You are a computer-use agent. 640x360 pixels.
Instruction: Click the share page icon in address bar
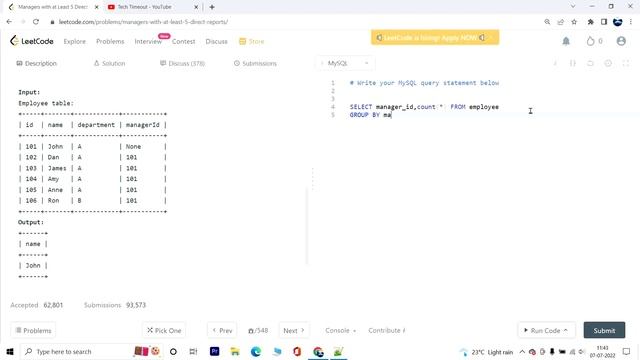pyautogui.click(x=560, y=22)
